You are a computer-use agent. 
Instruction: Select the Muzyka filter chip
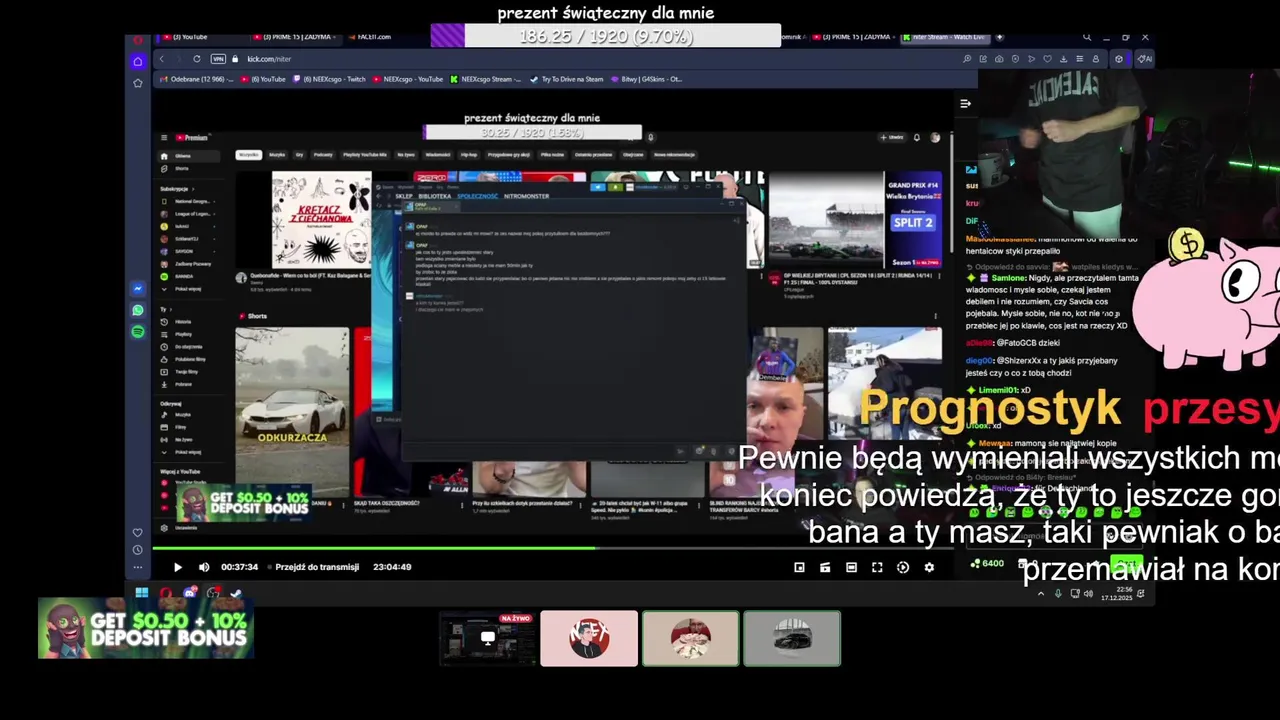click(277, 155)
